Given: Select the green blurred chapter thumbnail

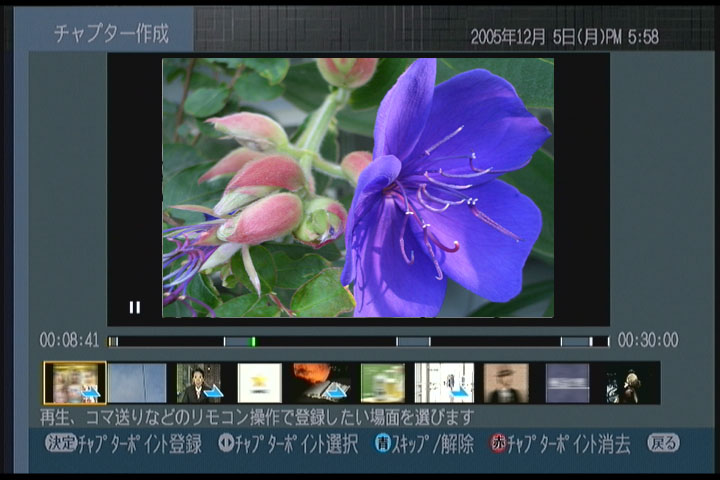Looking at the screenshot, I should pos(382,383).
